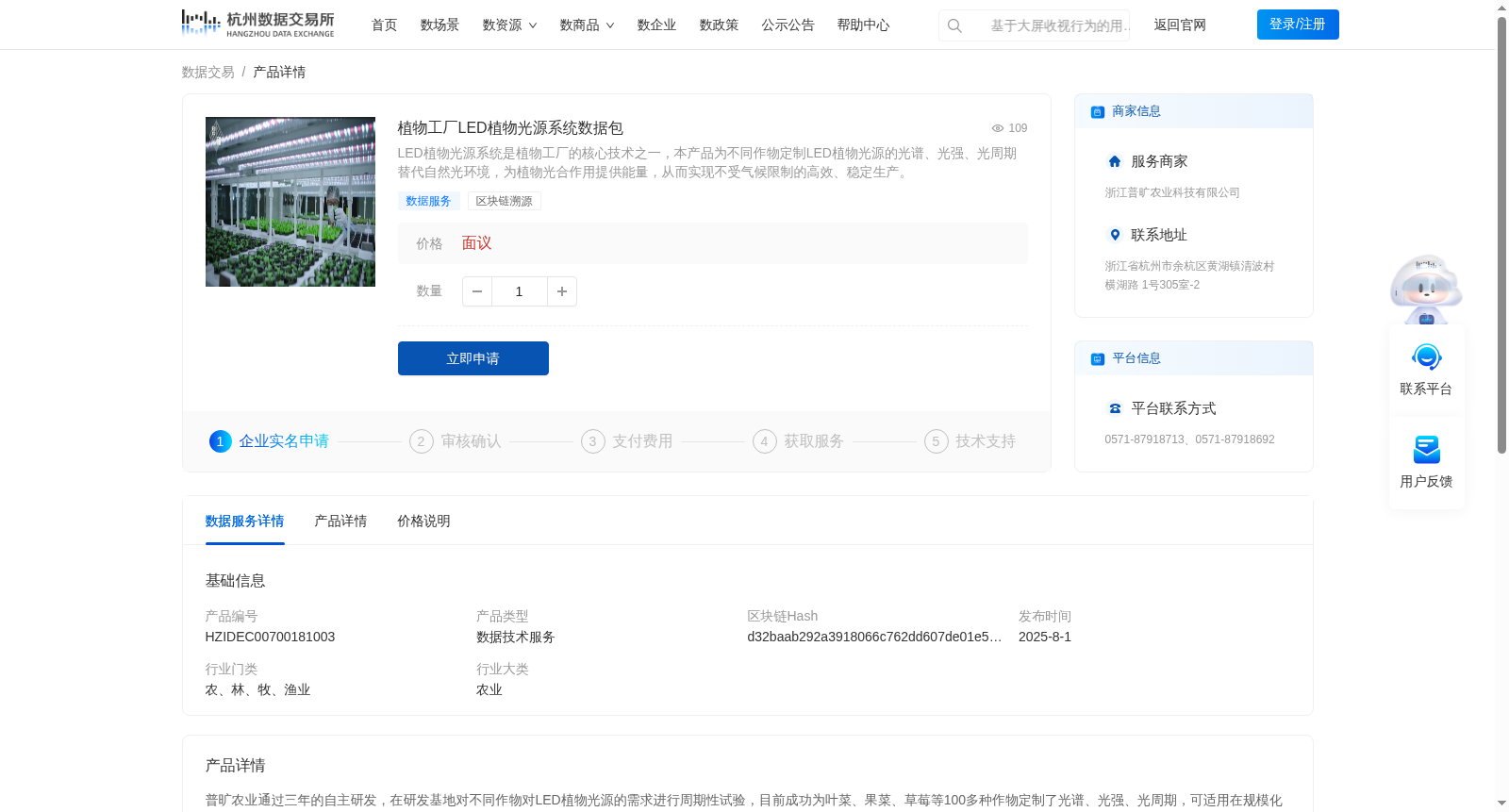Click the 商家信息 header icon

tap(1098, 111)
